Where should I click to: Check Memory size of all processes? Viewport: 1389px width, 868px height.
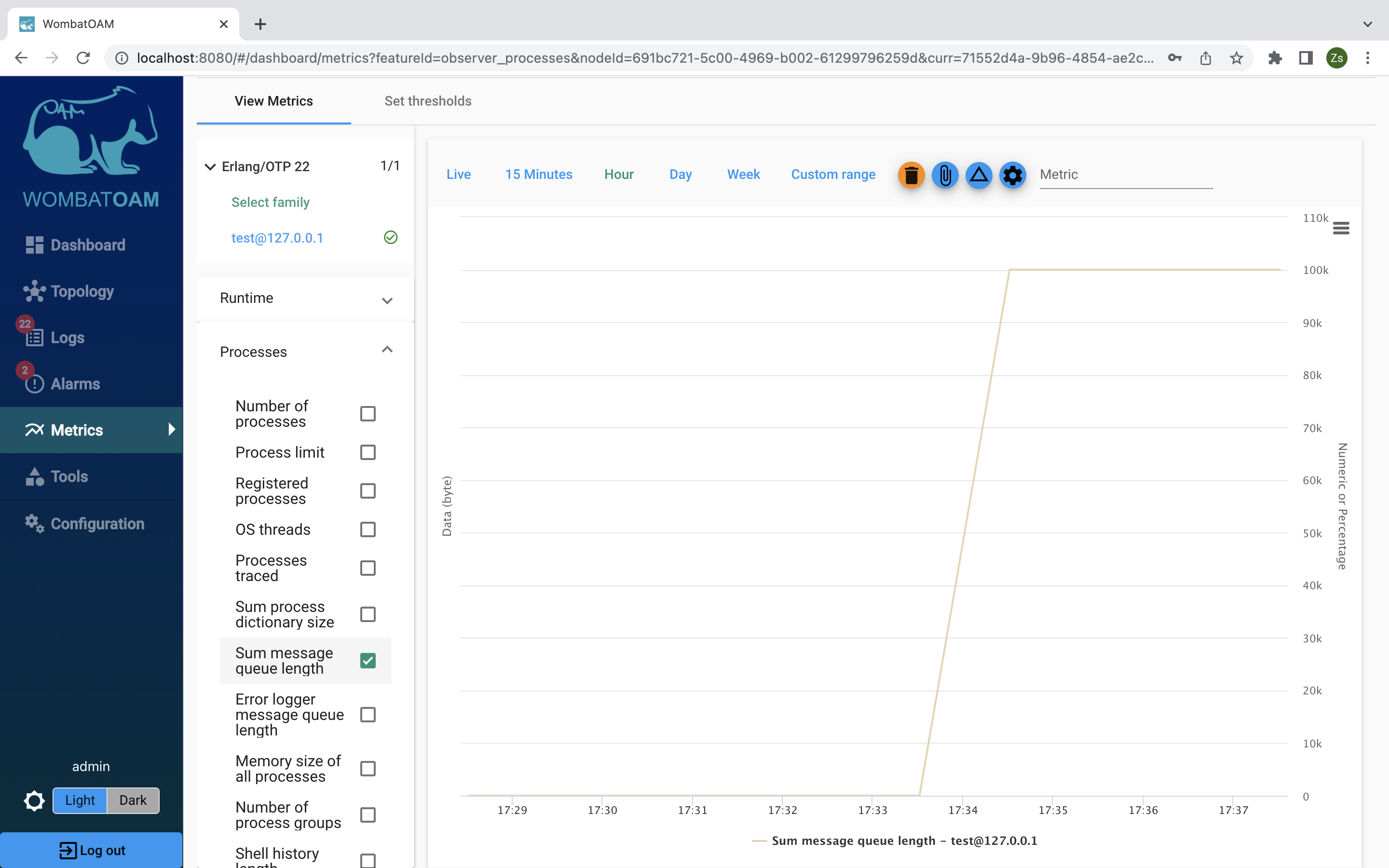click(x=368, y=769)
